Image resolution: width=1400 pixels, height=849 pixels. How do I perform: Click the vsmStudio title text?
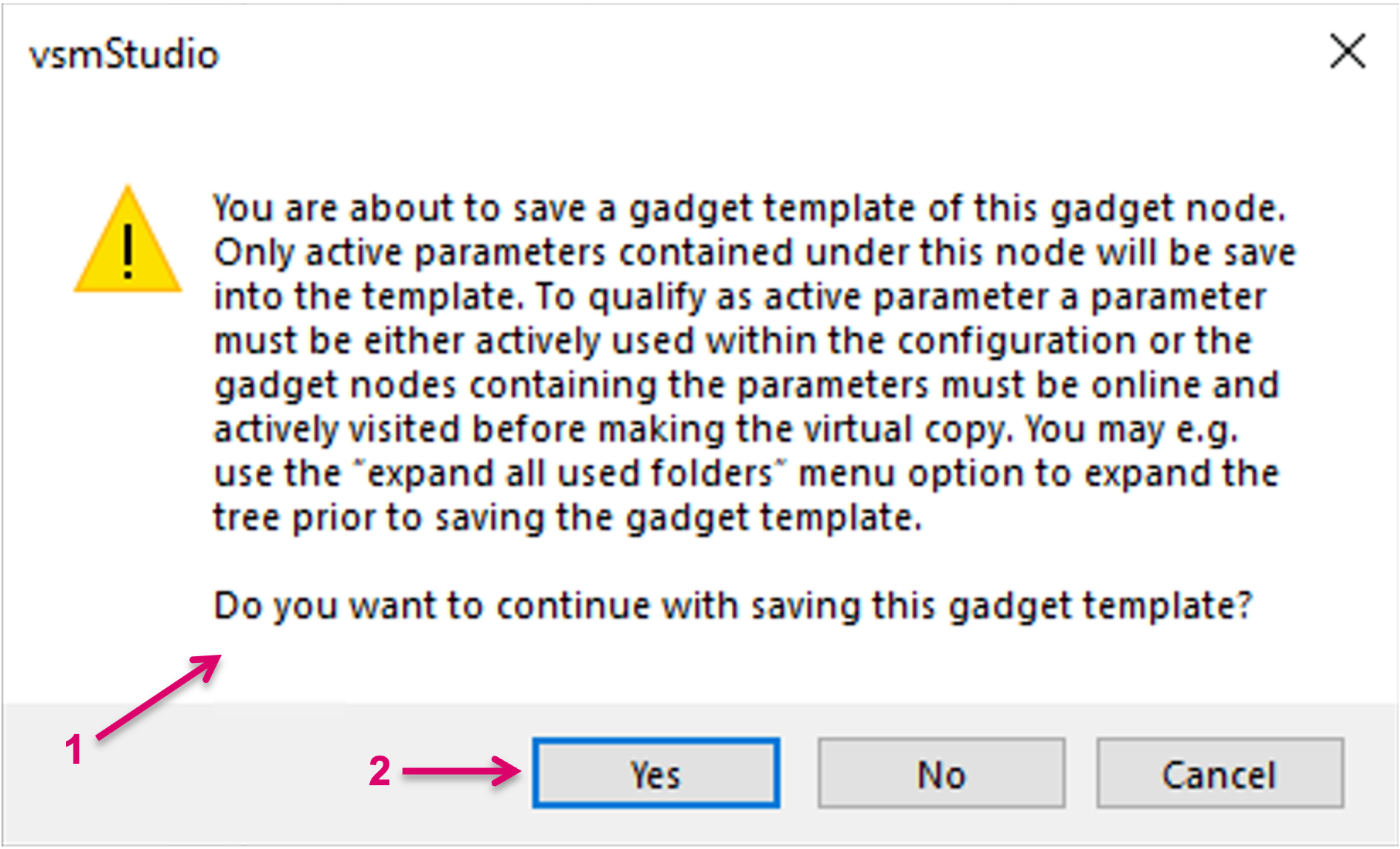(x=124, y=55)
